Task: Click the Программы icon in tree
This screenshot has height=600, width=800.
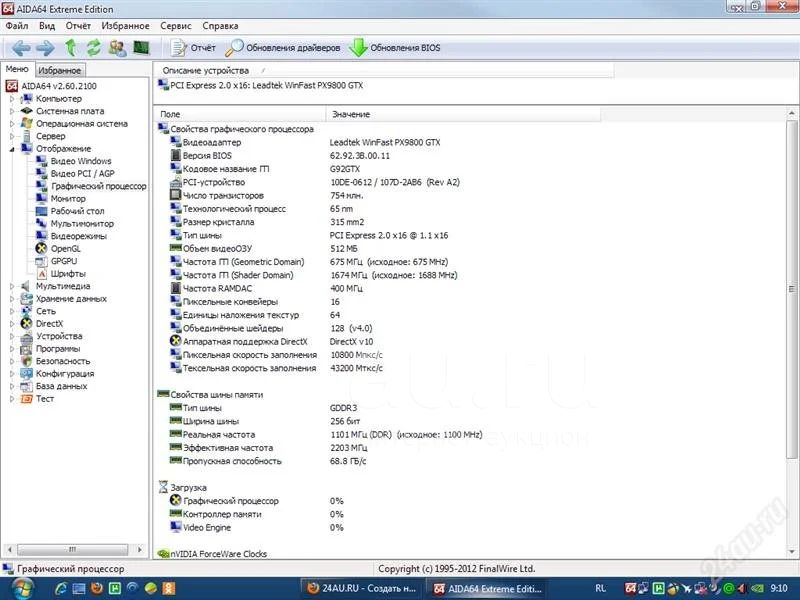Action: (x=27, y=348)
